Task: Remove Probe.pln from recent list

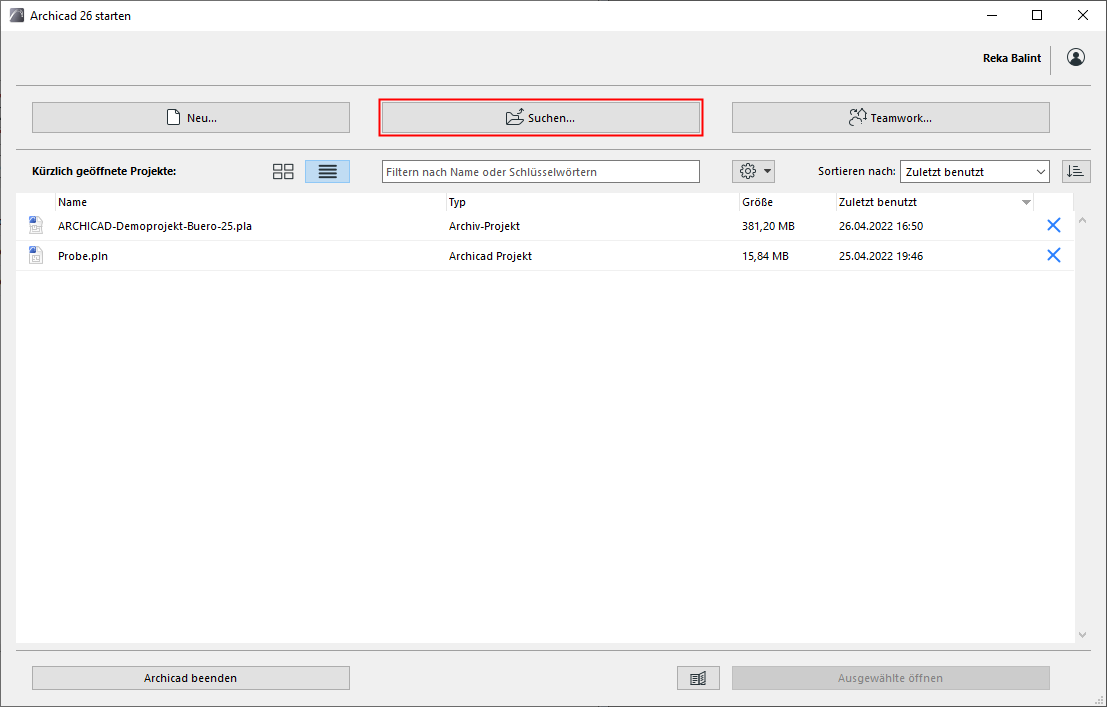Action: 1053,255
